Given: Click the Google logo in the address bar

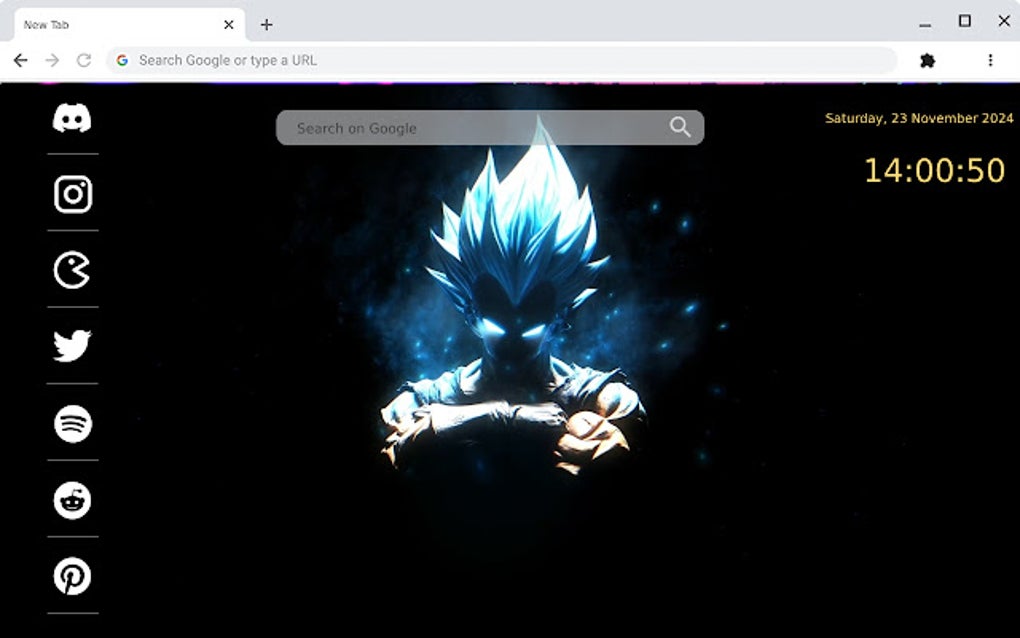Looking at the screenshot, I should (122, 60).
